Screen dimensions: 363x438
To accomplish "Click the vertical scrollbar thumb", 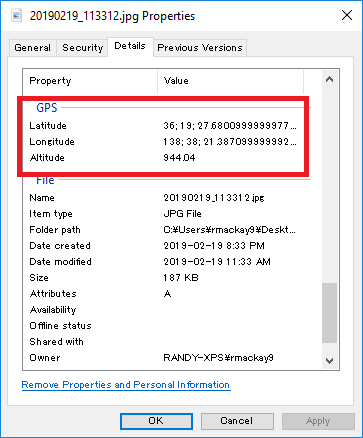I will 329,313.
